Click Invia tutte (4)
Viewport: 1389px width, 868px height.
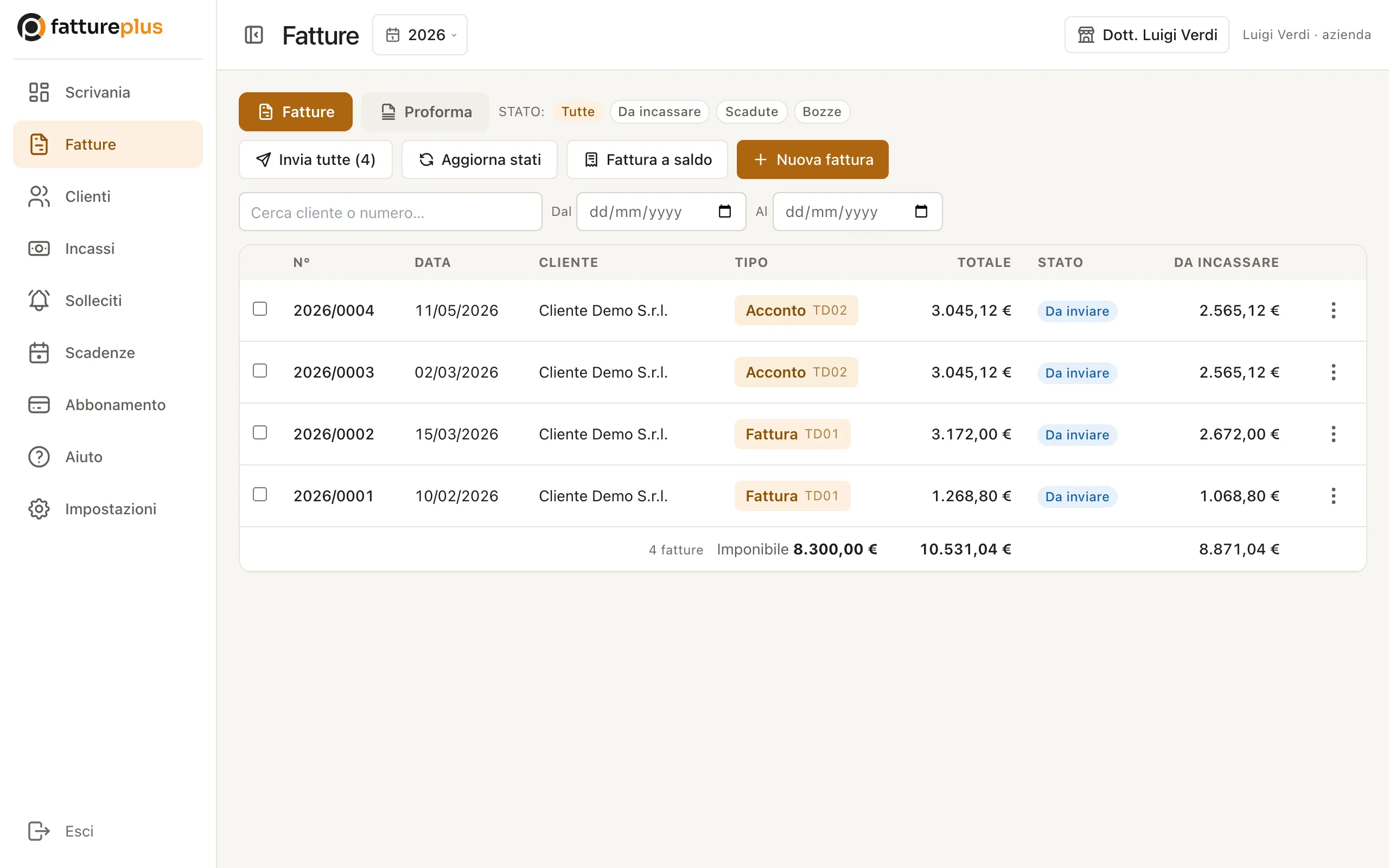click(x=316, y=159)
